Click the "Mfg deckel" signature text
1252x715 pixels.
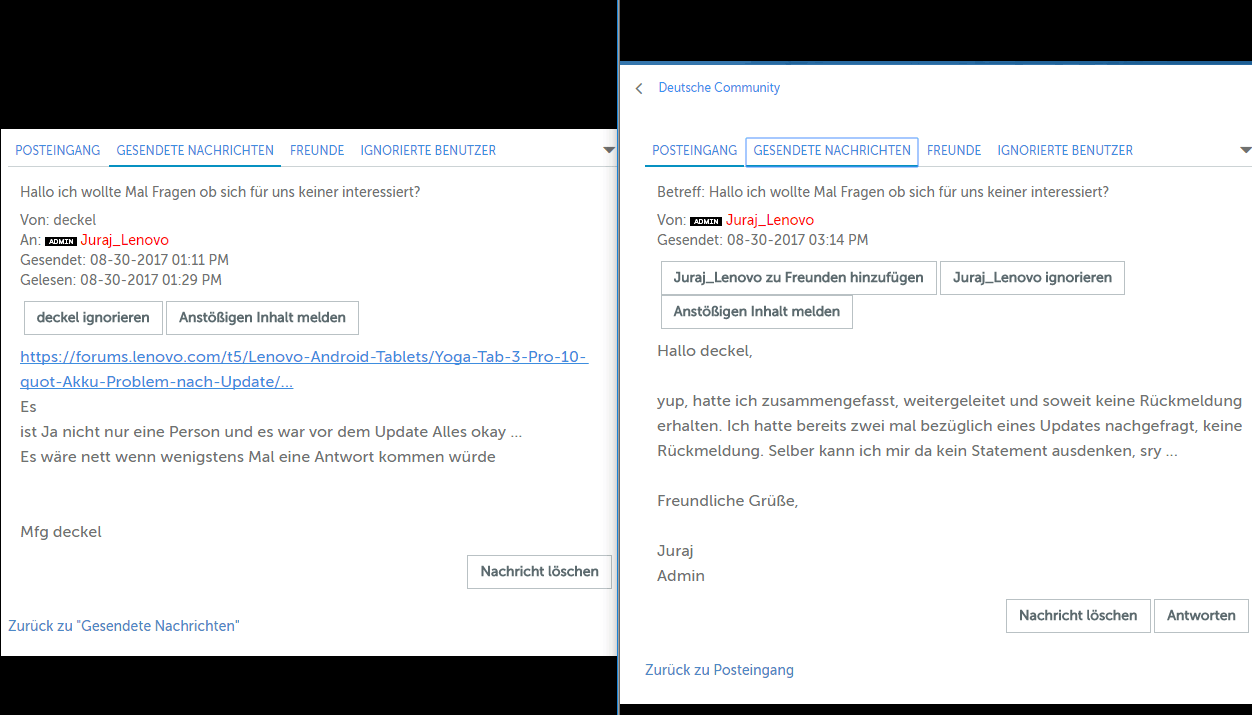click(61, 532)
